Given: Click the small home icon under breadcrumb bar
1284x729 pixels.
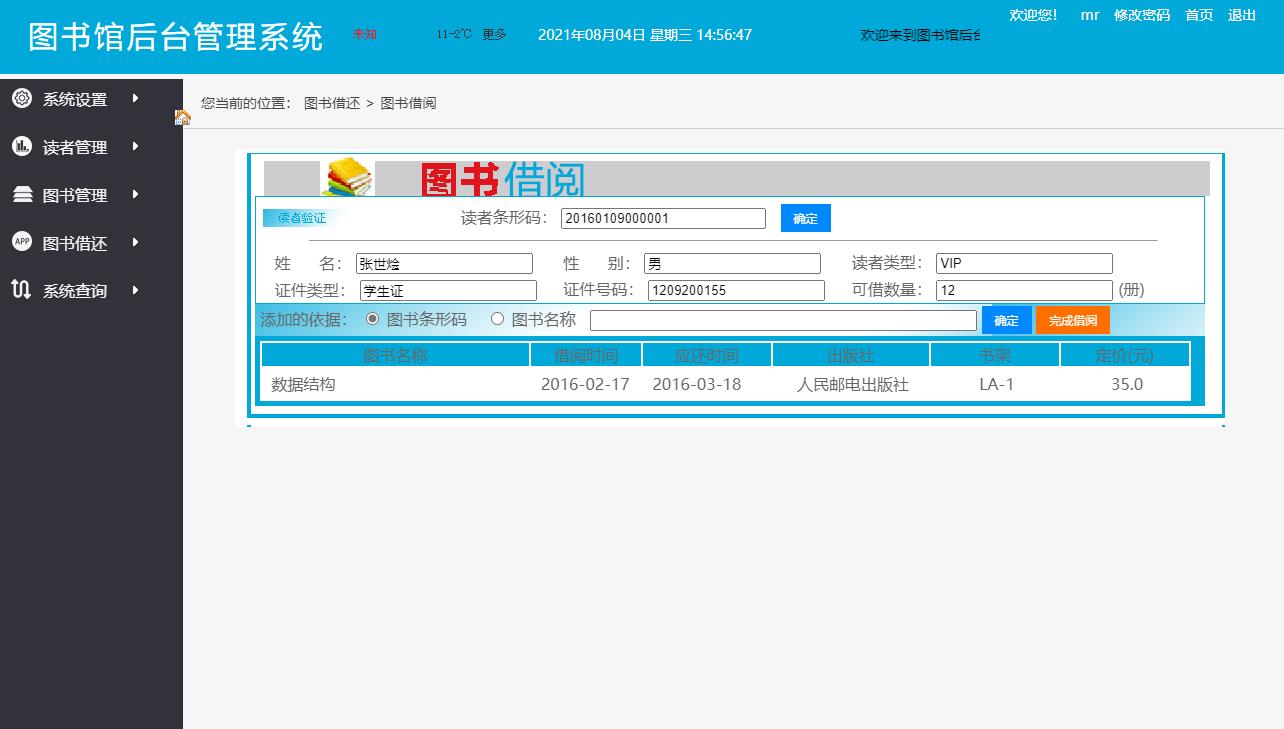Looking at the screenshot, I should [182, 117].
